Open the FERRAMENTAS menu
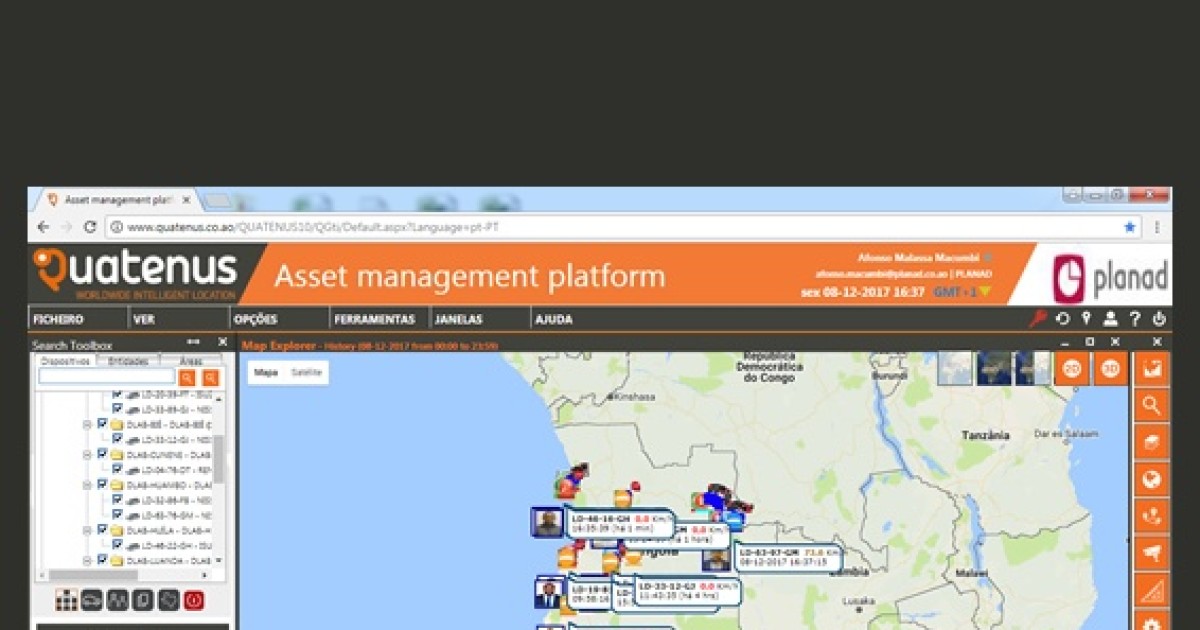1200x630 pixels. pyautogui.click(x=374, y=320)
